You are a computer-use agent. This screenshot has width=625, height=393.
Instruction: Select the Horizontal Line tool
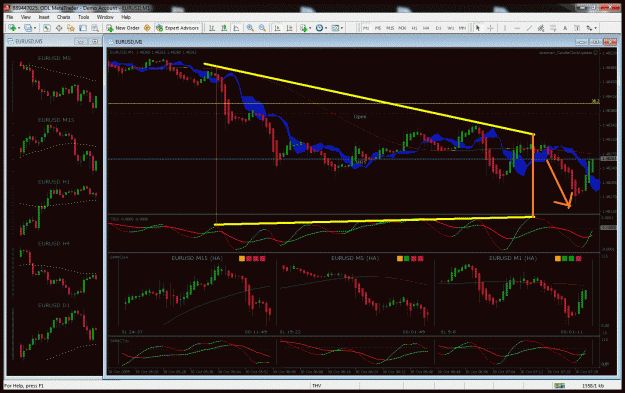pyautogui.click(x=517, y=28)
